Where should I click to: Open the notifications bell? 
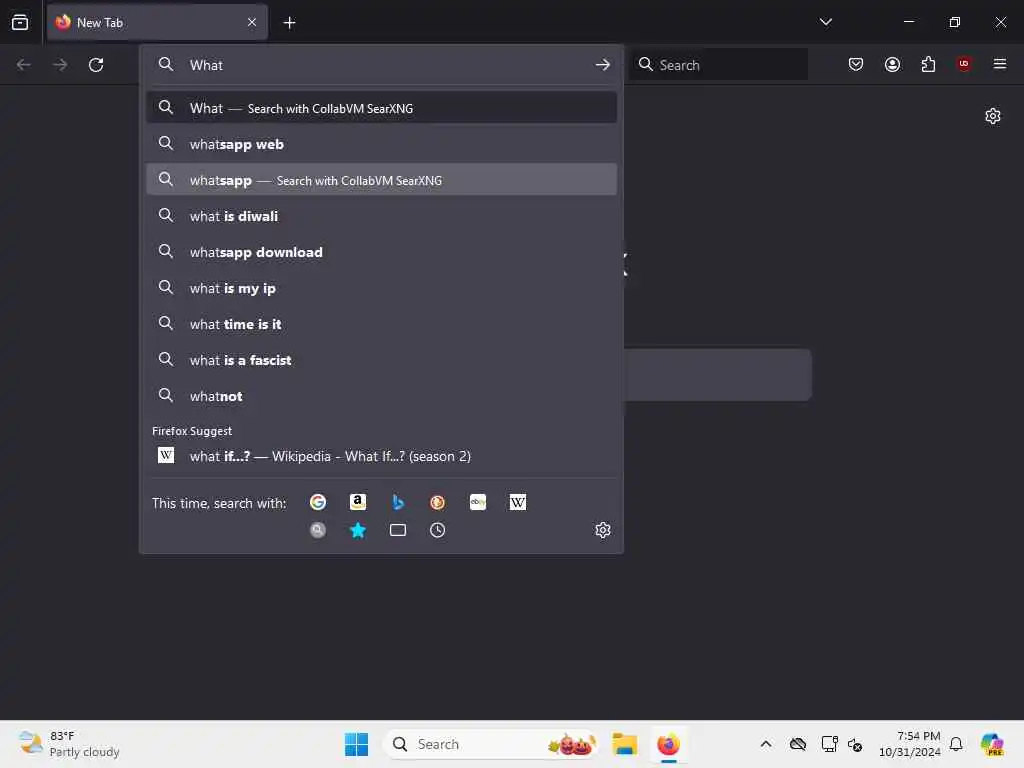pyautogui.click(x=956, y=744)
